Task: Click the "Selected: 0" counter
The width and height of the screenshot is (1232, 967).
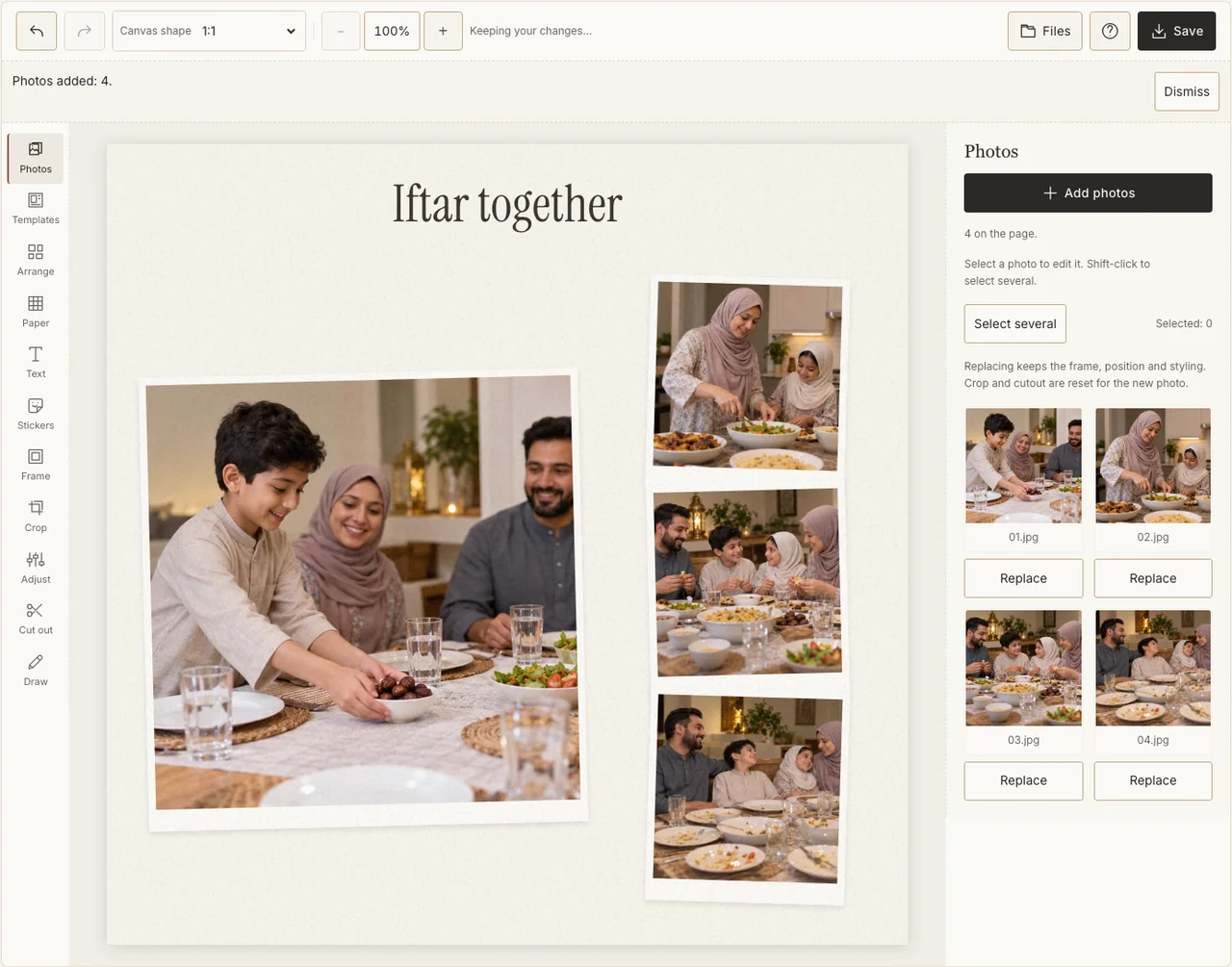Action: pos(1184,323)
